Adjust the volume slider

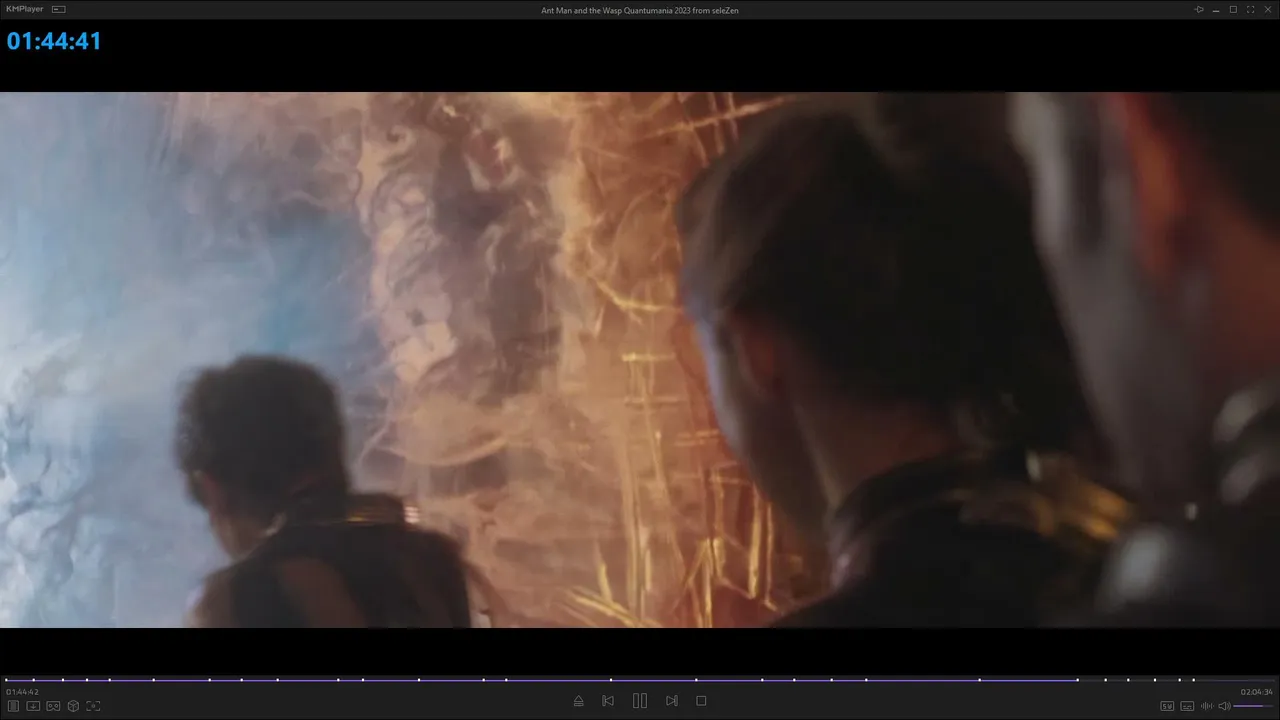(x=1254, y=706)
